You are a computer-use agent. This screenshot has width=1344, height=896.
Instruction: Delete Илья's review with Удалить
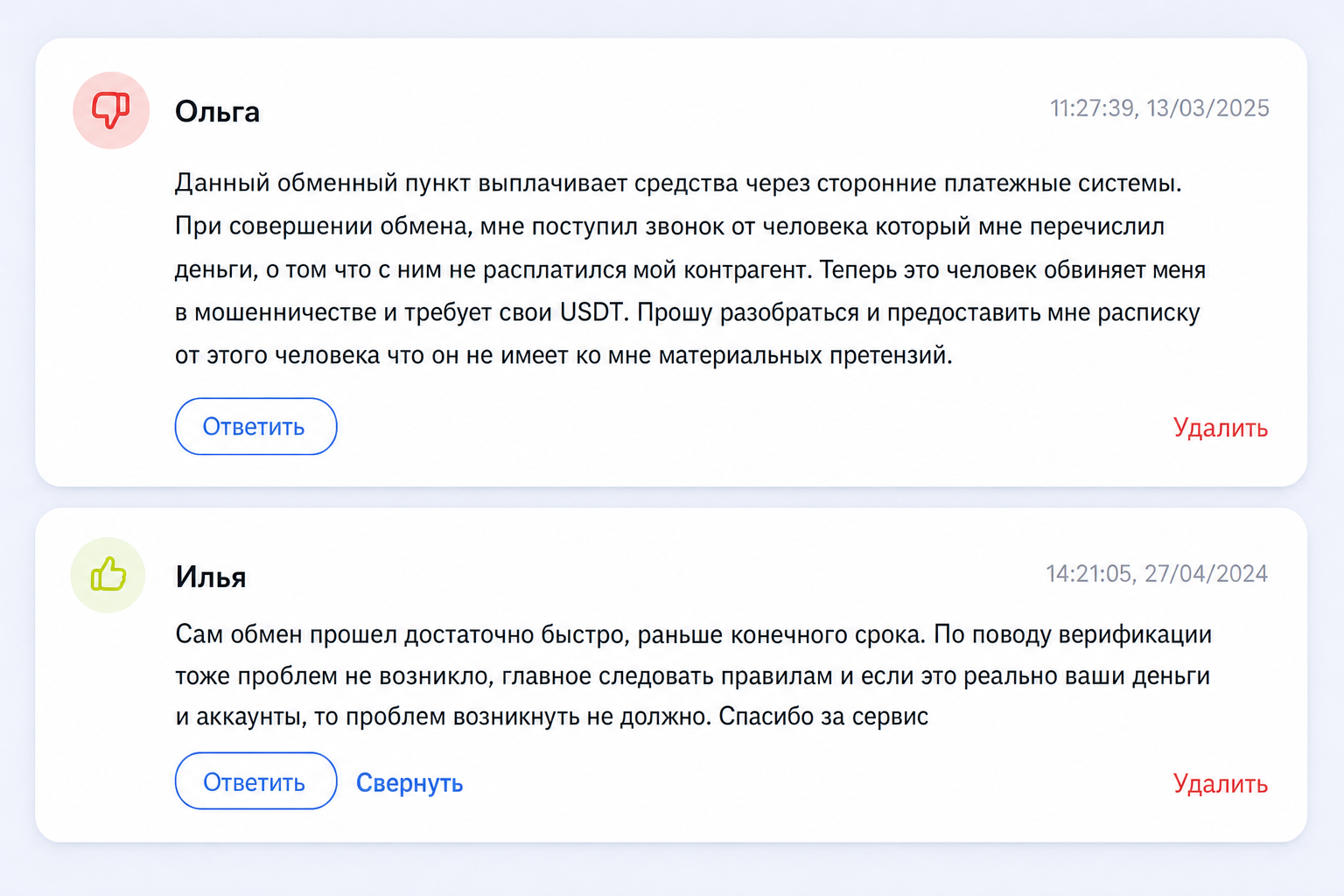(x=1221, y=784)
